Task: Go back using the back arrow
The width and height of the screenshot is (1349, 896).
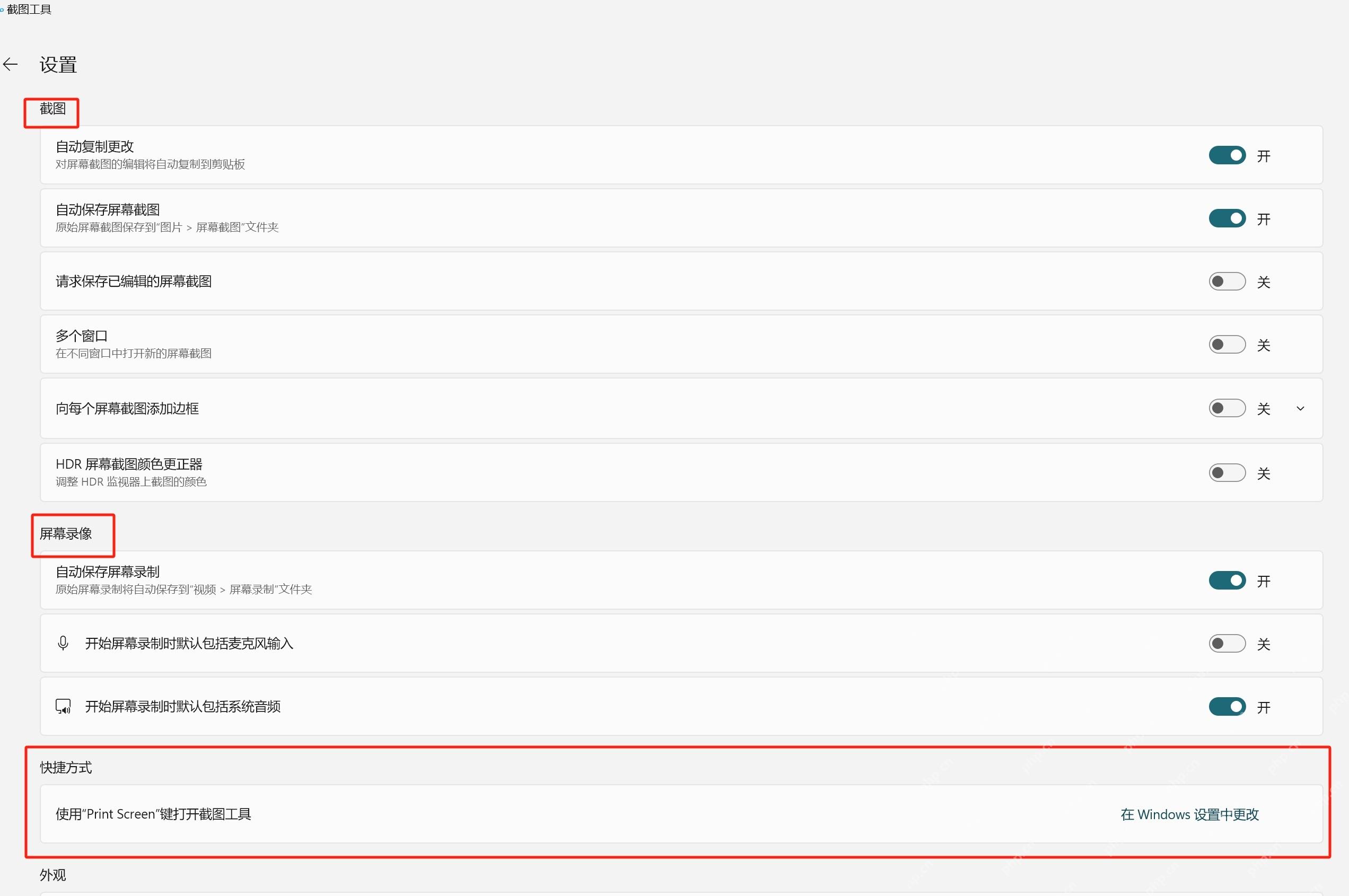Action: coord(10,65)
